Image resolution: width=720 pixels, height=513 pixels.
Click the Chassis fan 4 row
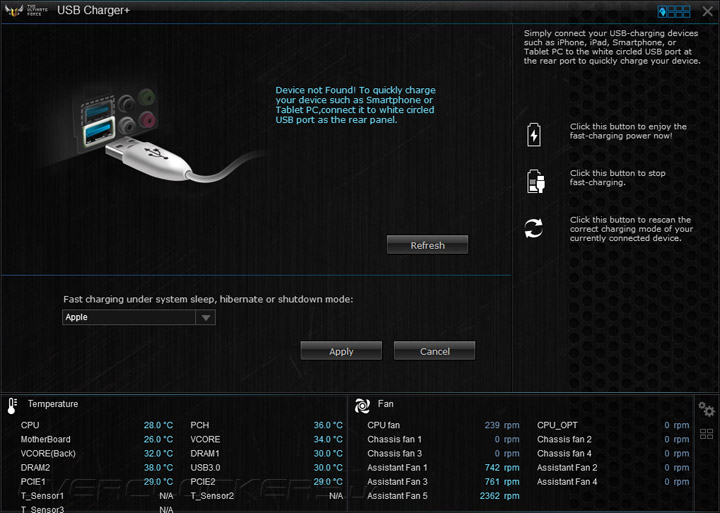(613, 454)
